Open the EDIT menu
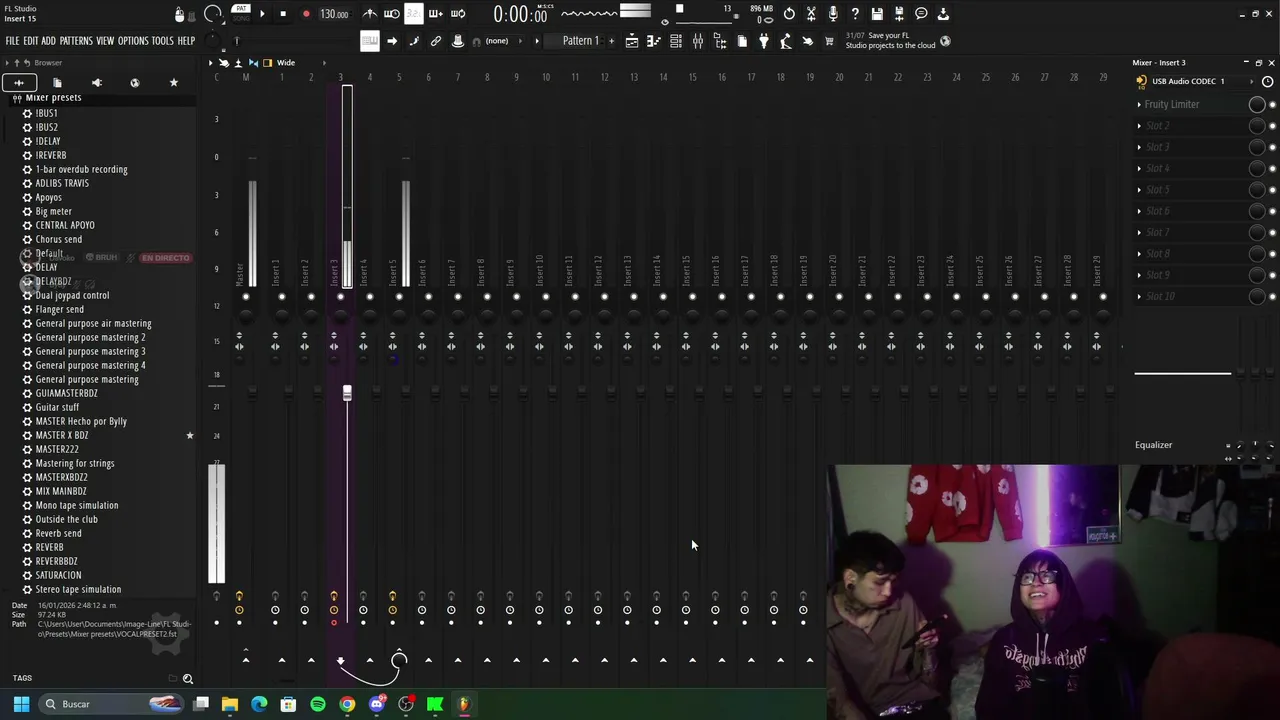The image size is (1280, 720). click(x=31, y=41)
